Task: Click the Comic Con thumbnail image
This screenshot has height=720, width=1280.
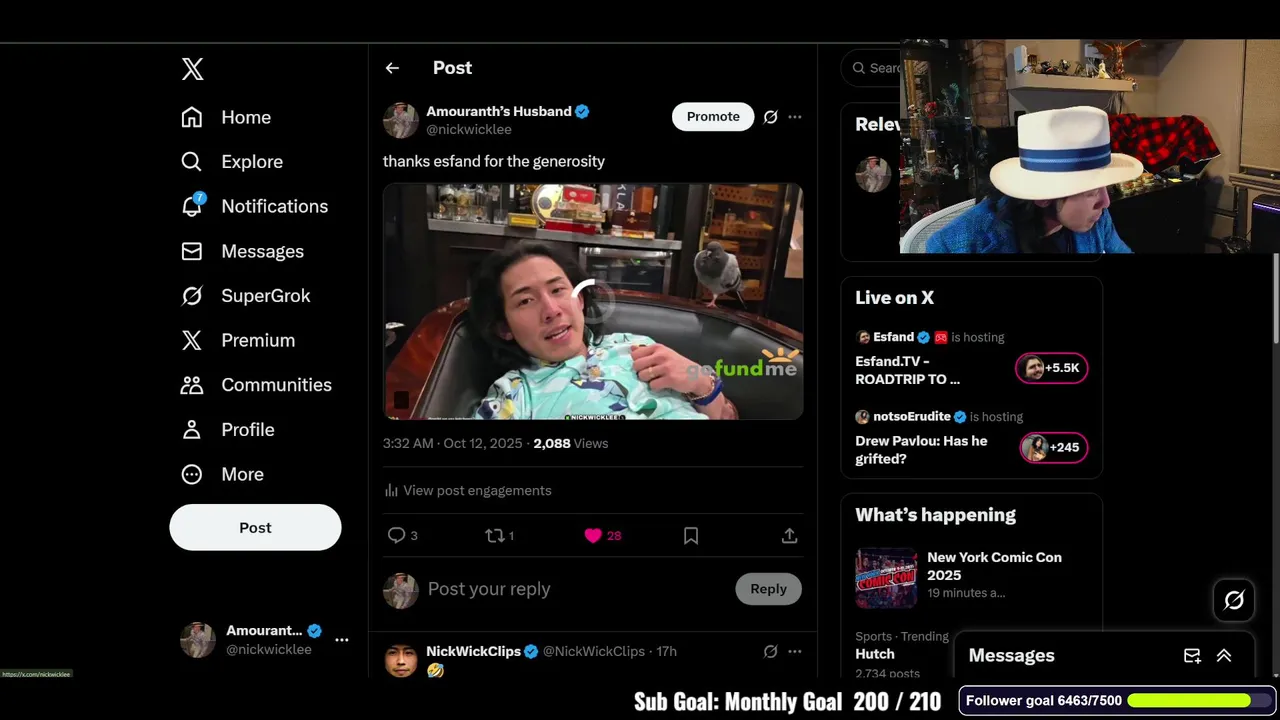Action: coord(886,578)
